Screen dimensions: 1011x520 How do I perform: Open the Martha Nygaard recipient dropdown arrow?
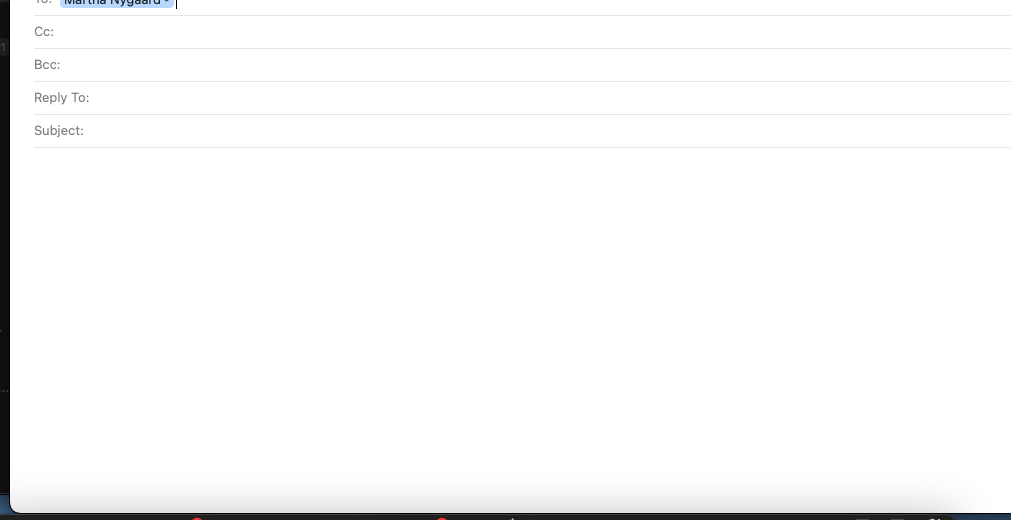tap(166, 2)
